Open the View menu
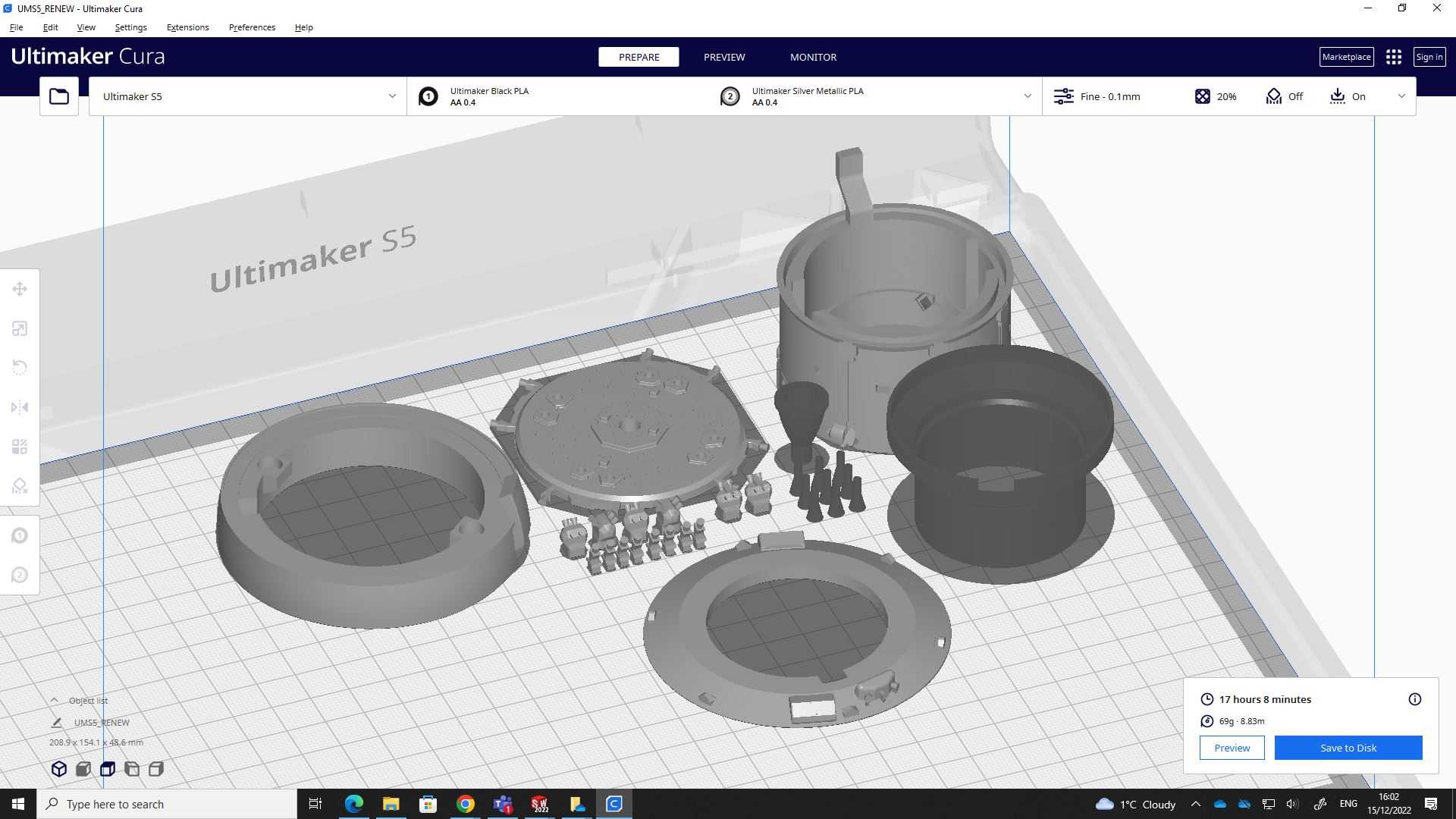1456x819 pixels. pyautogui.click(x=86, y=27)
